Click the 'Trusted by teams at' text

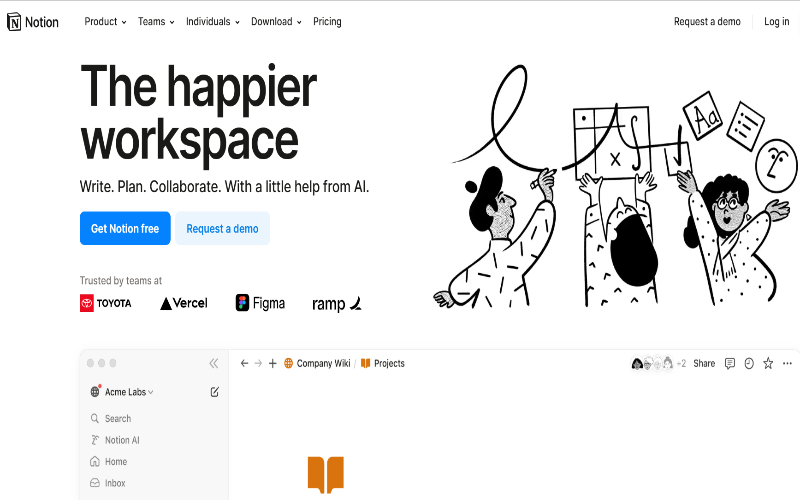coord(121,281)
